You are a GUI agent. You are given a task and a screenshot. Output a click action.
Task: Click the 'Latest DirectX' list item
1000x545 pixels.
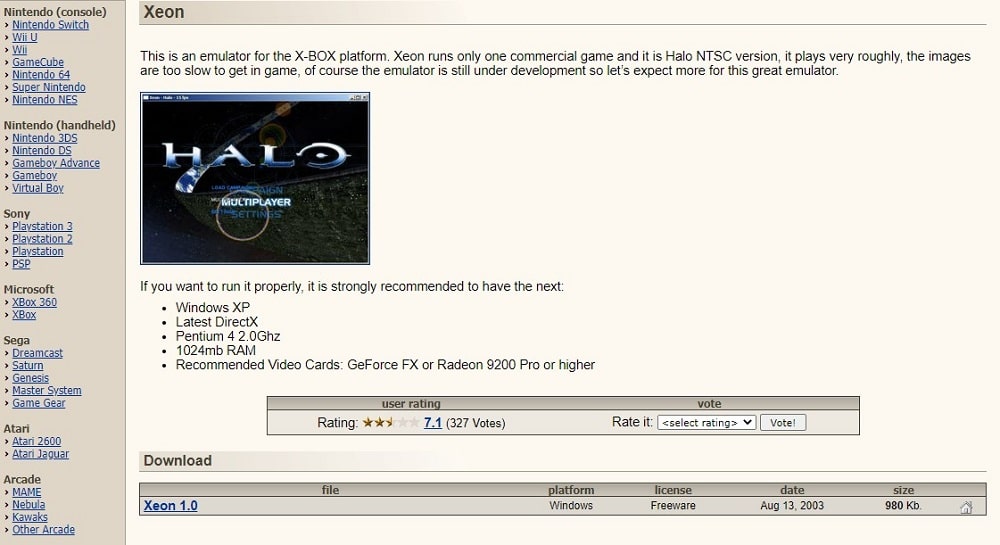(217, 322)
